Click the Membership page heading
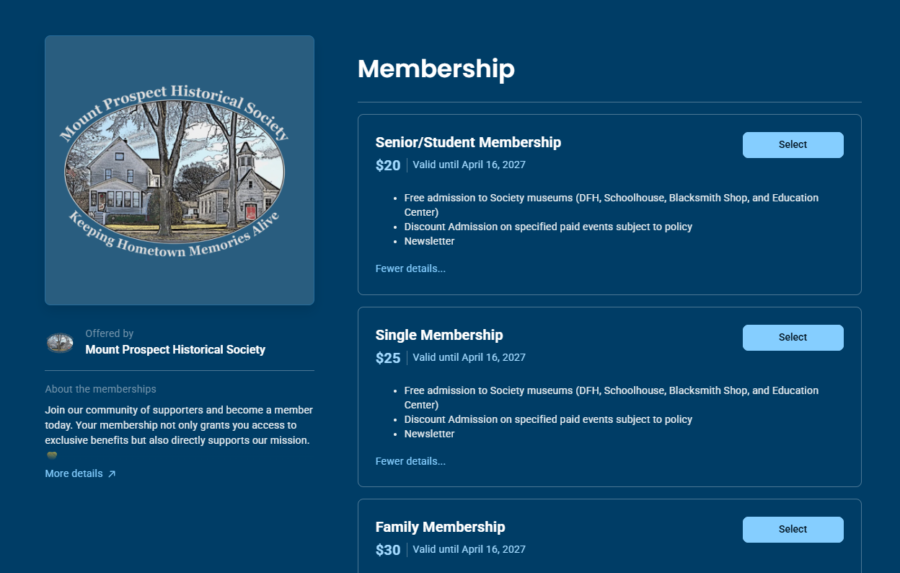Viewport: 900px width, 573px height. (436, 69)
